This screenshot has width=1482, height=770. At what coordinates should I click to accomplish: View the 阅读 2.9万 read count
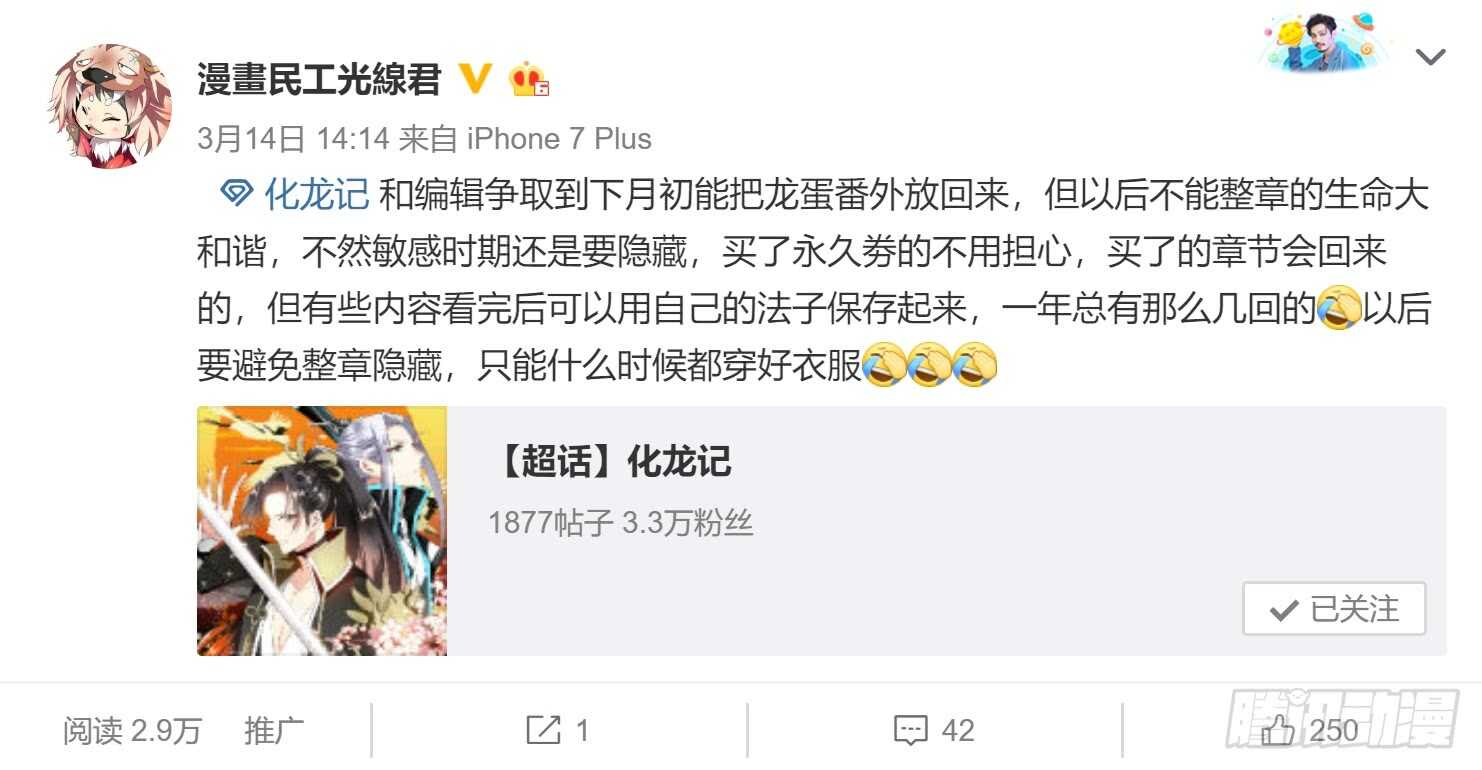[x=132, y=731]
